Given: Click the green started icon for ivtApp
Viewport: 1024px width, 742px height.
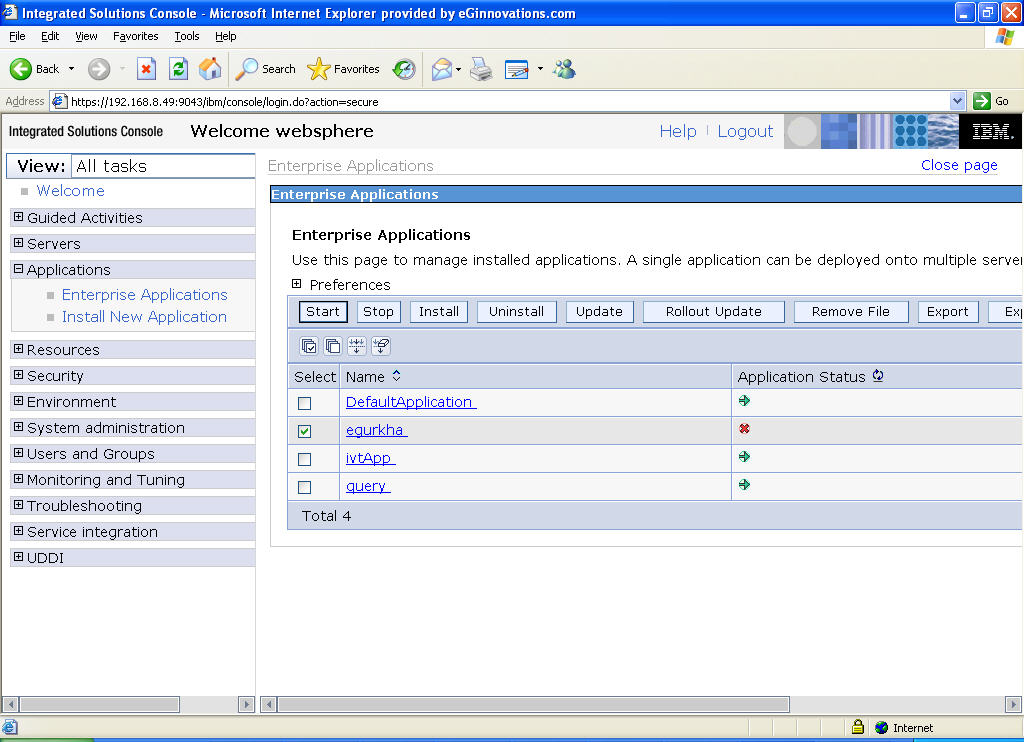Looking at the screenshot, I should click(x=744, y=457).
